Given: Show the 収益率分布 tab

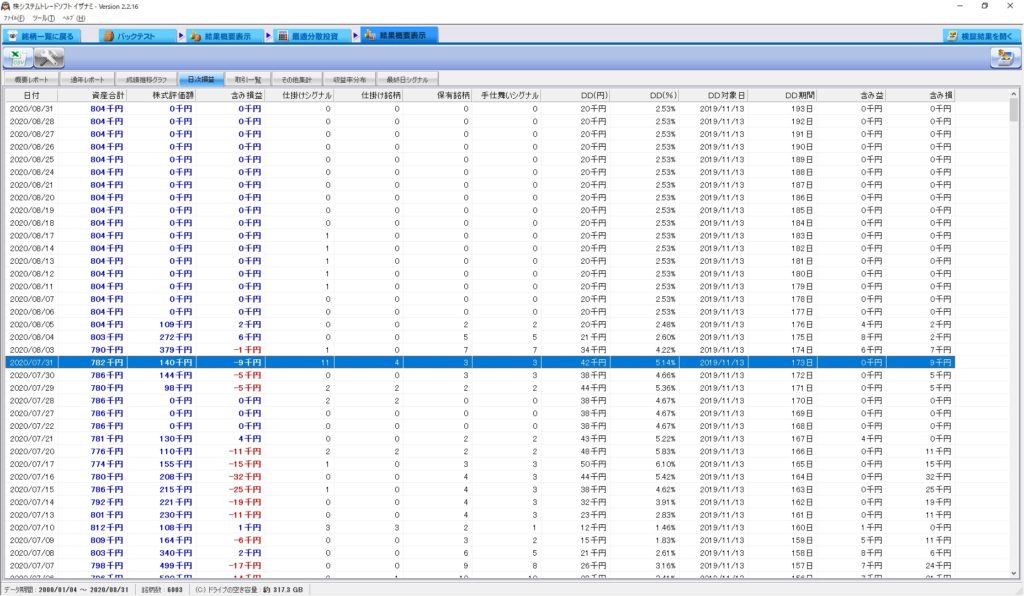Looking at the screenshot, I should [x=350, y=78].
